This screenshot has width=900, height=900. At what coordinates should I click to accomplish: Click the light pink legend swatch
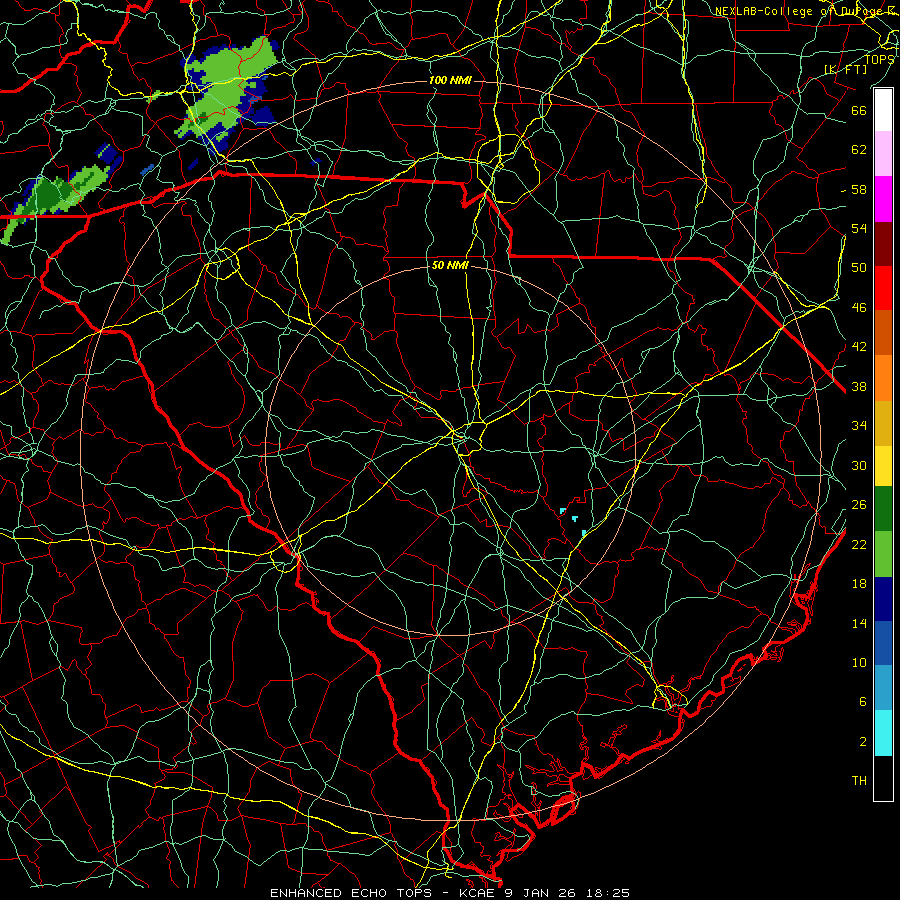883,154
